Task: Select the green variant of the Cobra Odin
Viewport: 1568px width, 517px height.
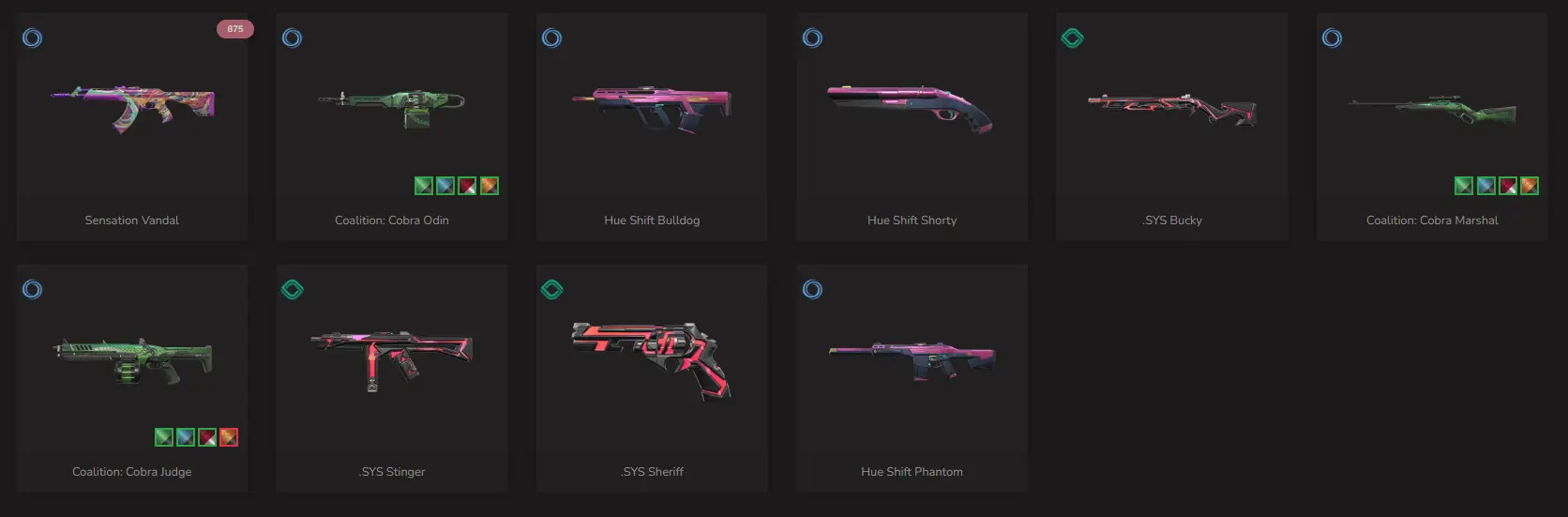Action: [424, 186]
